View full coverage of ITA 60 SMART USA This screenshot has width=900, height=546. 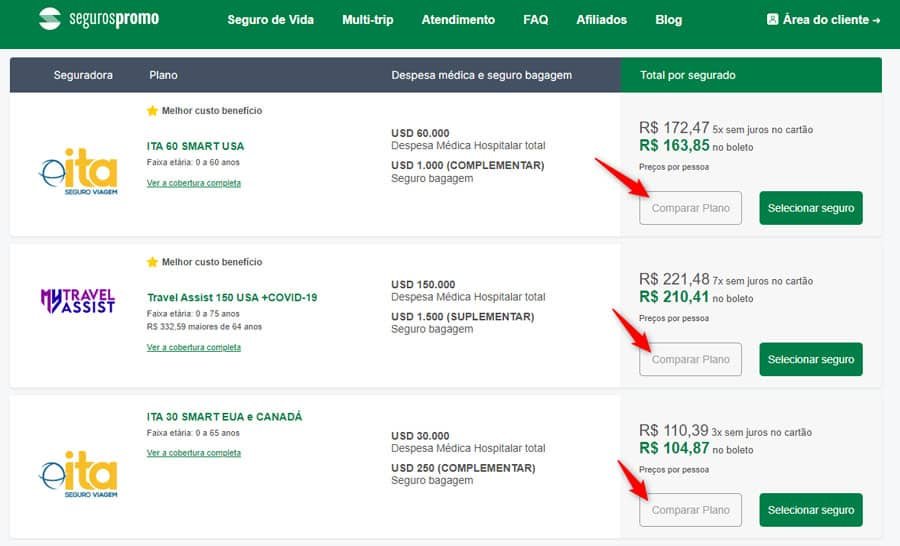click(x=193, y=183)
